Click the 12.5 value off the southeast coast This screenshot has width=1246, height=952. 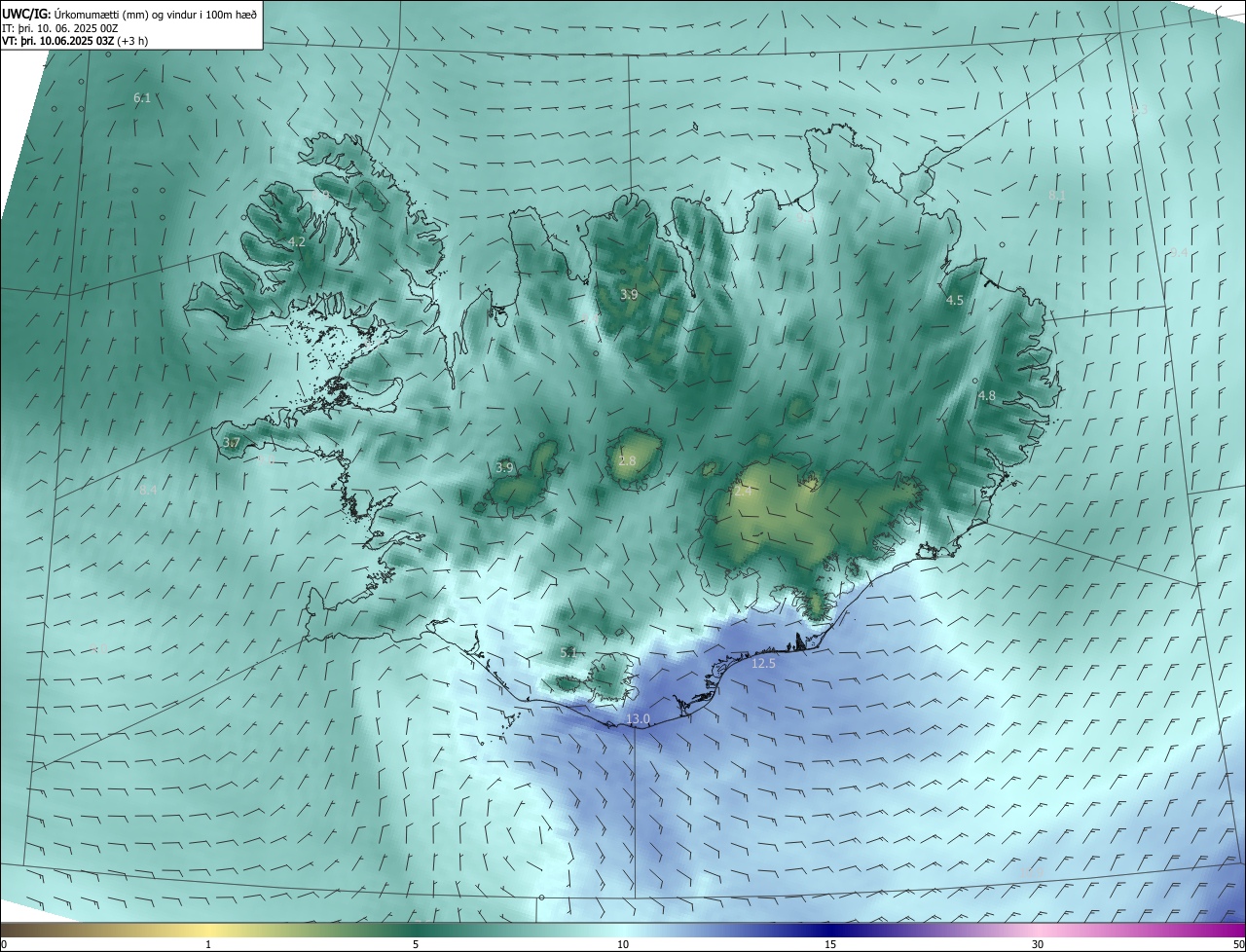pos(764,664)
